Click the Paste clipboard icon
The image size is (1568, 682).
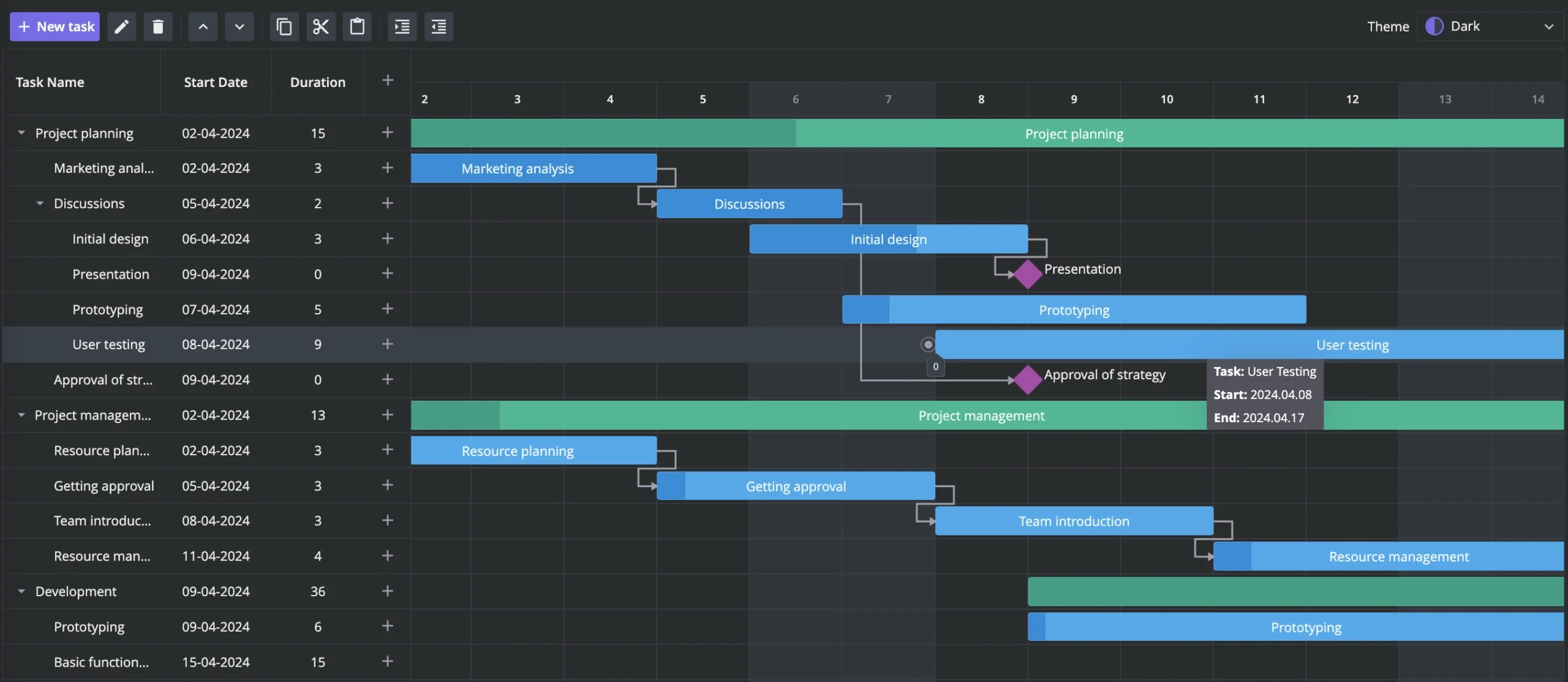(357, 26)
